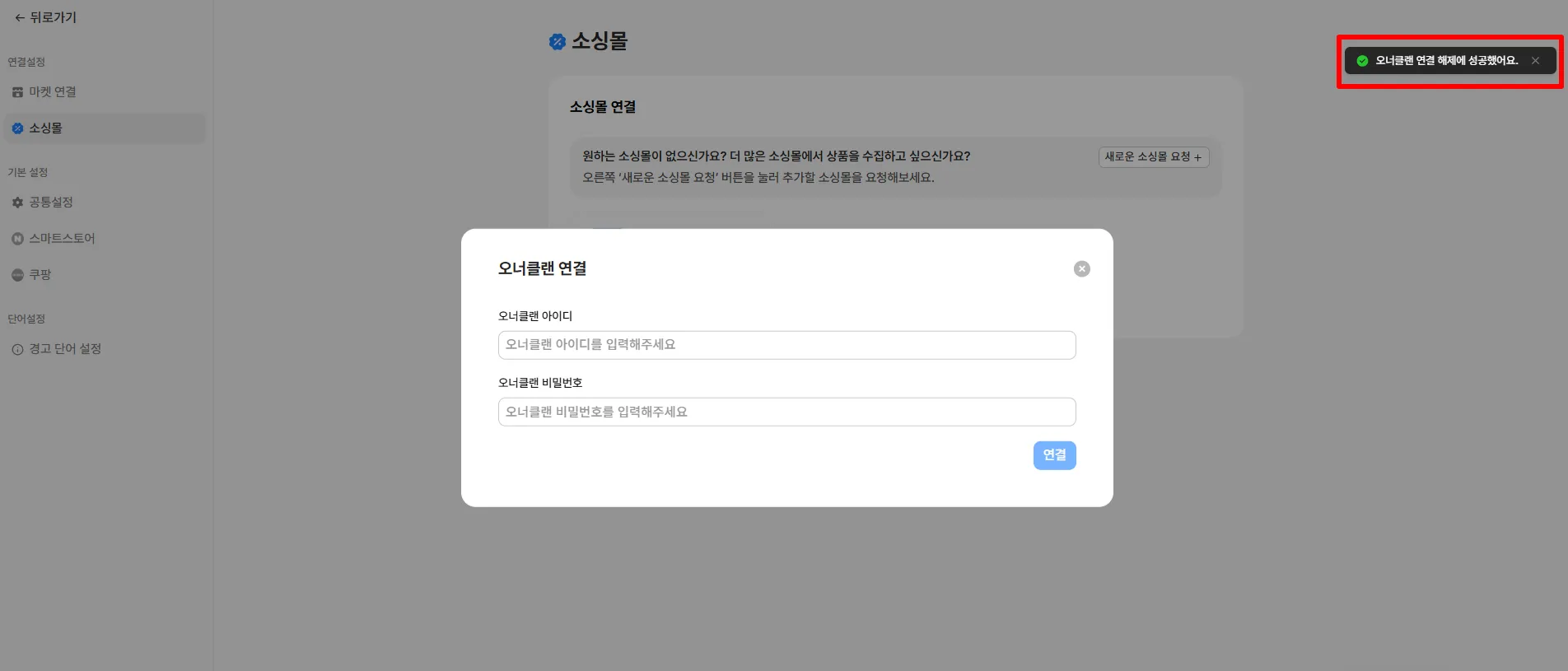Click the 연결설정 section label
This screenshot has height=671, width=1568.
point(26,62)
